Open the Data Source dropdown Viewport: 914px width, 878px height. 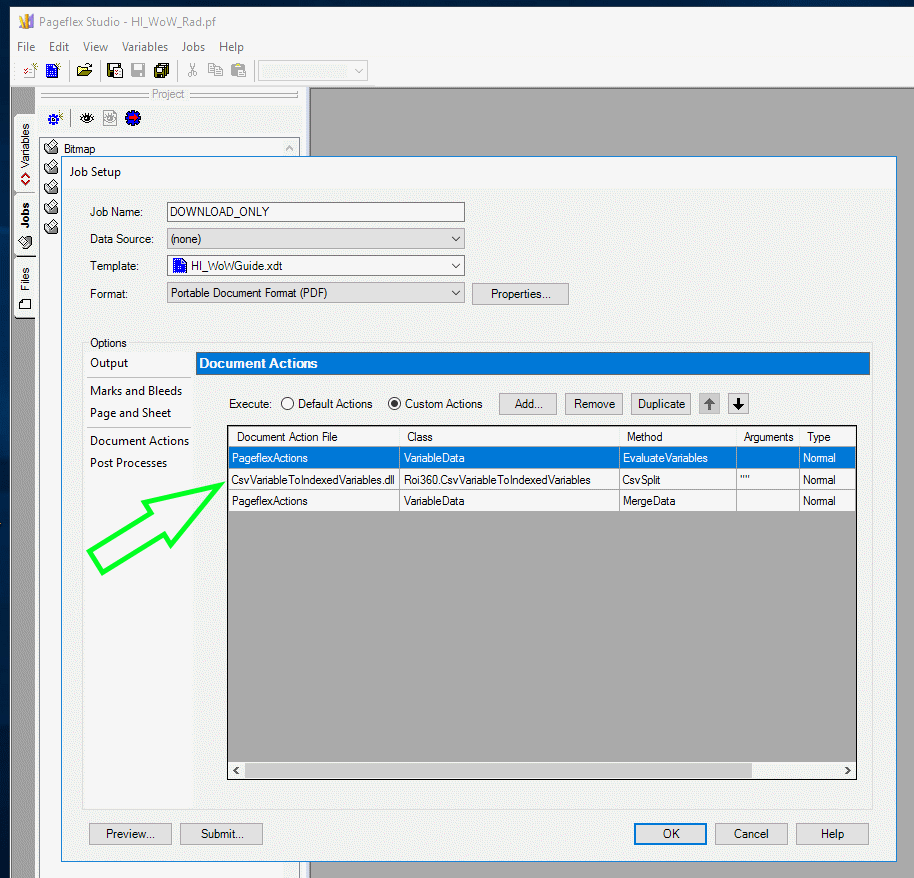(315, 238)
